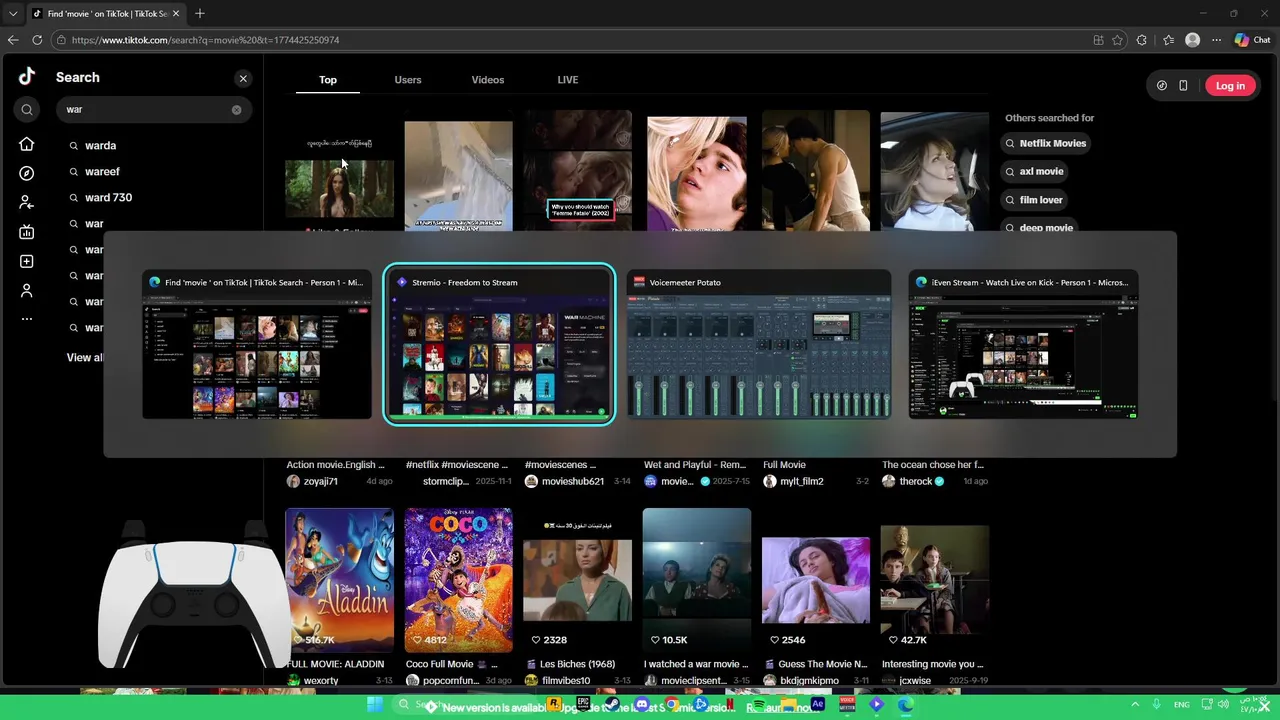Click the Get Coins icon beside Log in
The image size is (1280, 720).
1161,86
